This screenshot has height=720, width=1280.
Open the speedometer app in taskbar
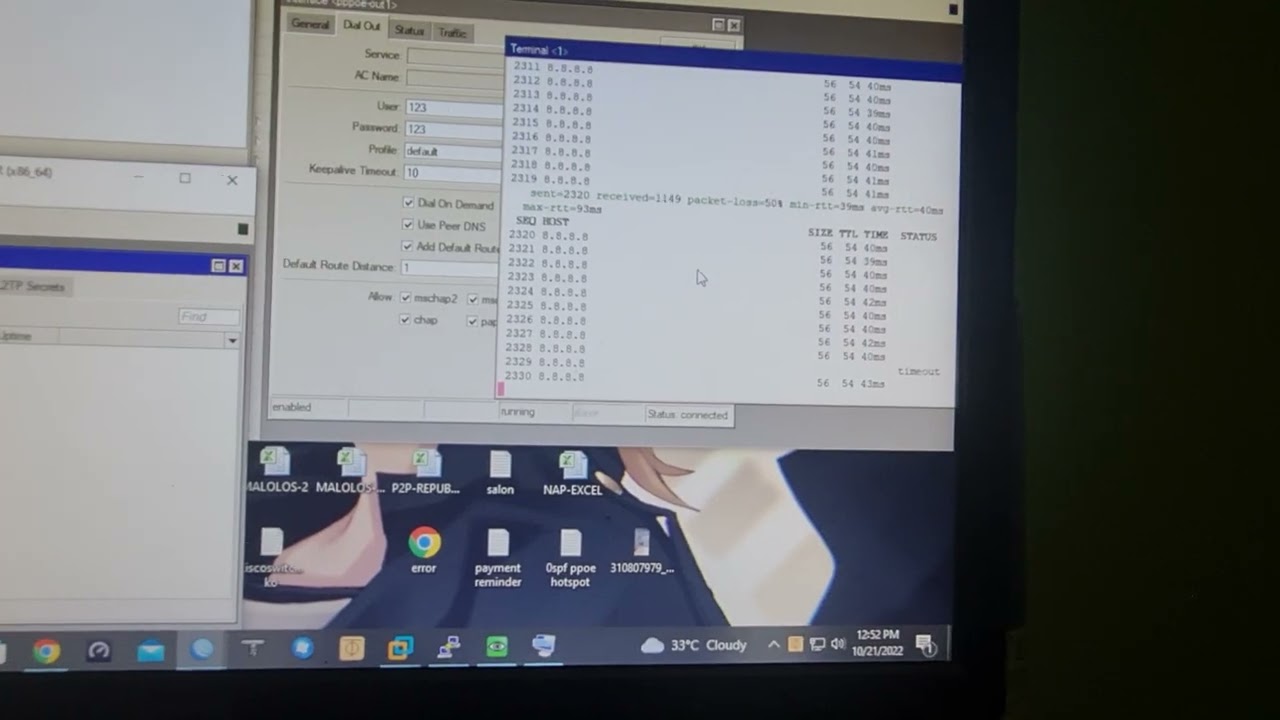98,651
